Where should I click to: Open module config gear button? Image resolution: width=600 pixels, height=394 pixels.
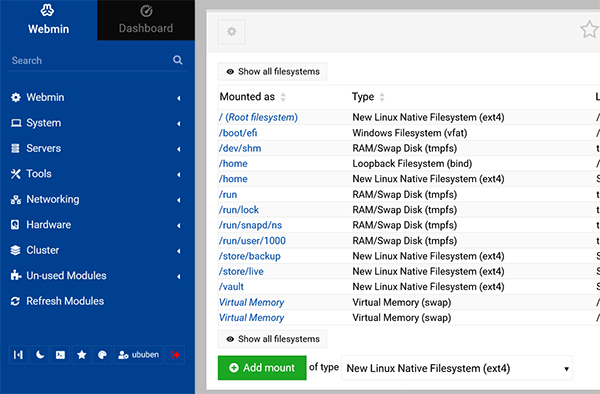click(x=232, y=32)
